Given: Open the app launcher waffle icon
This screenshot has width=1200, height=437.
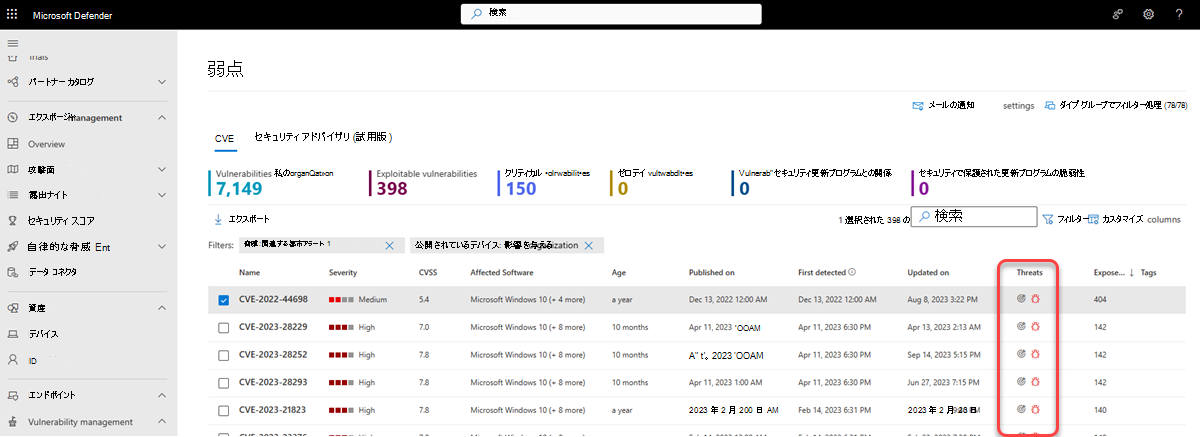Looking at the screenshot, I should [12, 13].
